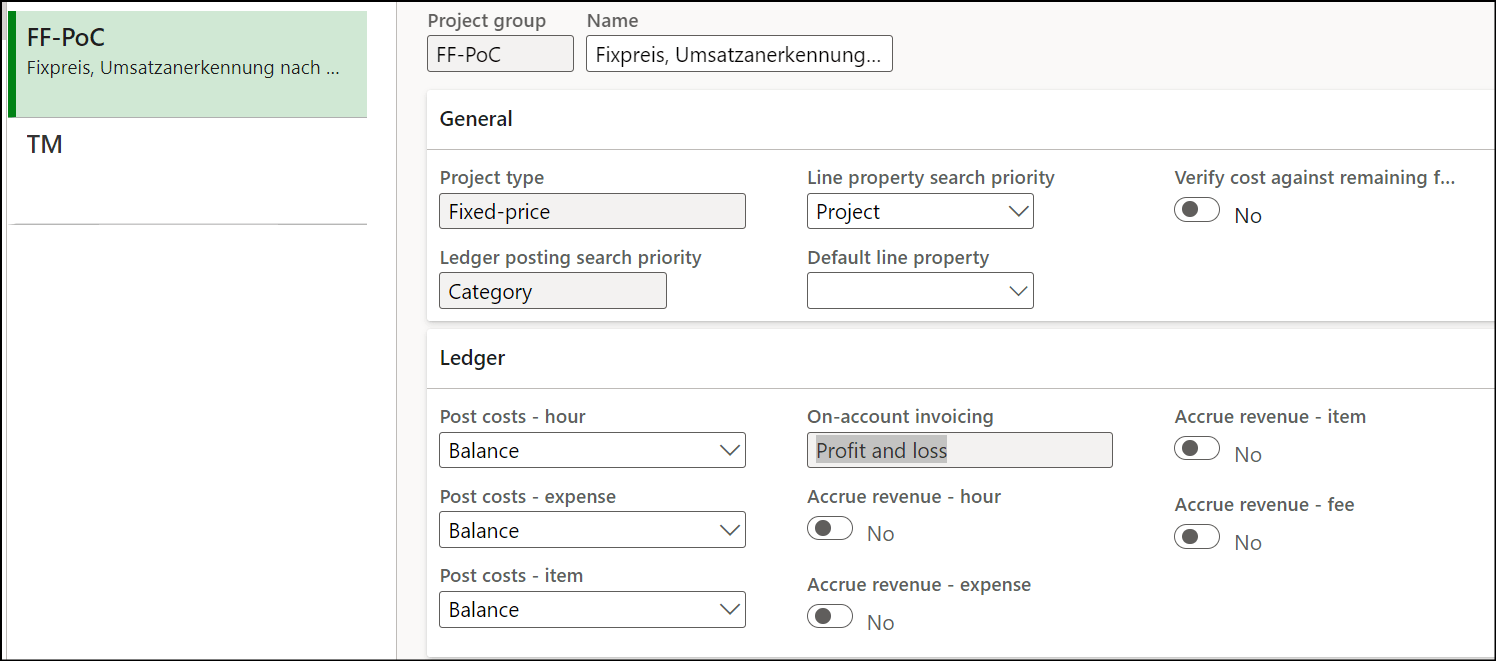Select the TM project group

pyautogui.click(x=187, y=144)
